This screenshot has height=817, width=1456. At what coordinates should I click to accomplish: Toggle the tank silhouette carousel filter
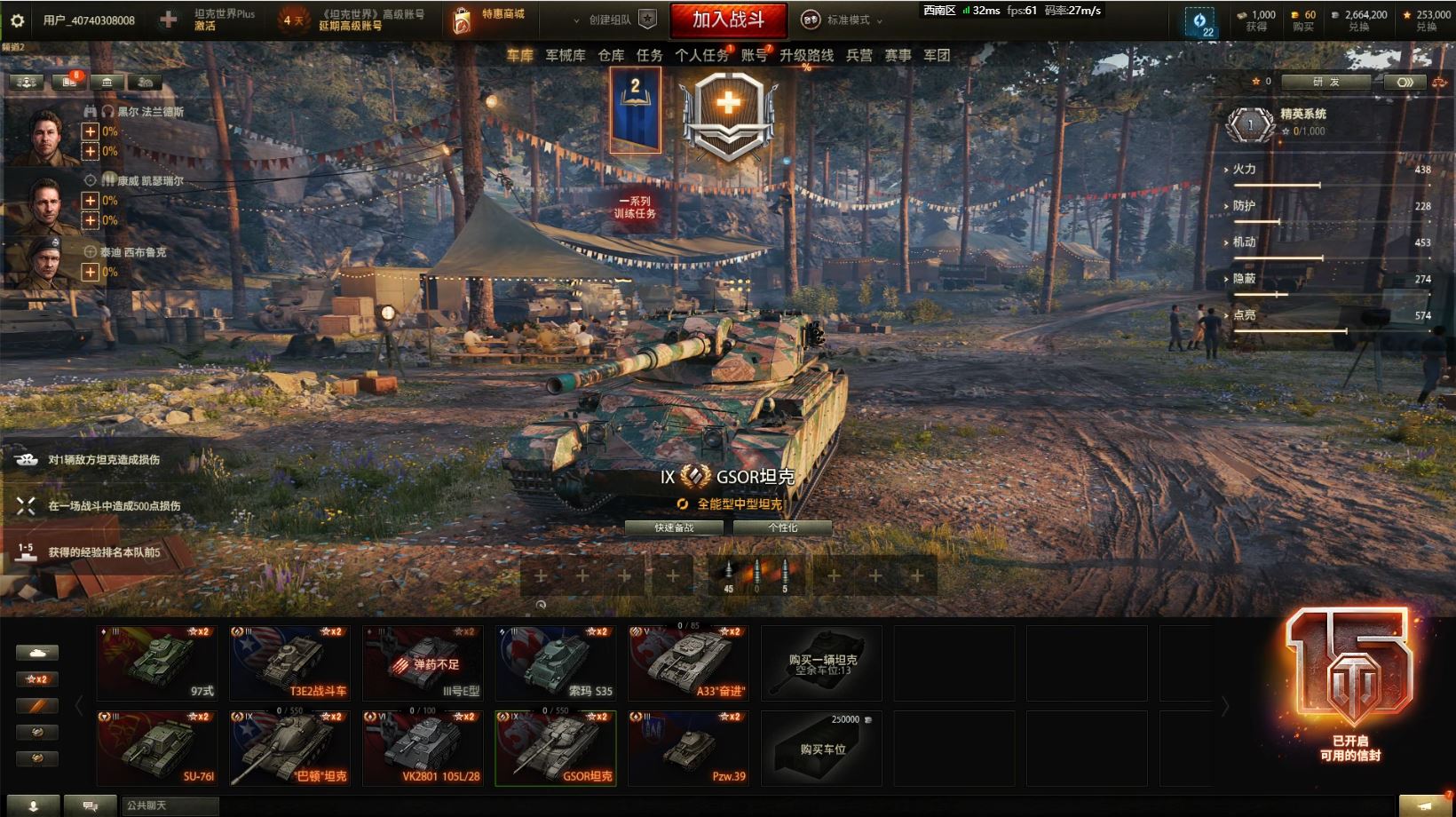(37, 653)
